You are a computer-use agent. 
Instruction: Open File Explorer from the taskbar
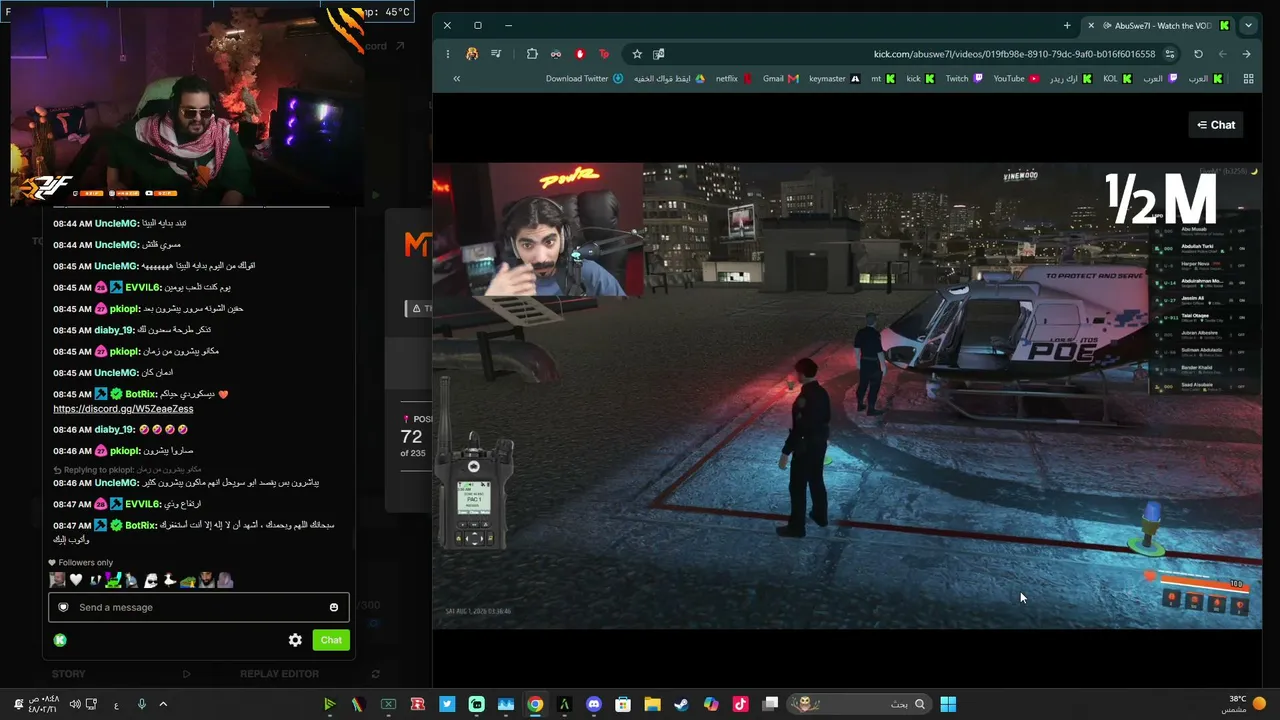click(652, 704)
